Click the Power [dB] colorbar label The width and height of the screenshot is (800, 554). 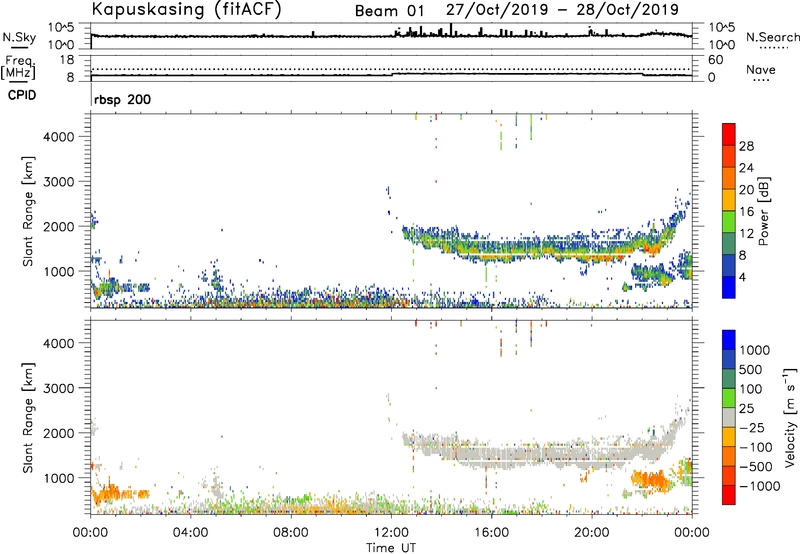[x=763, y=211]
